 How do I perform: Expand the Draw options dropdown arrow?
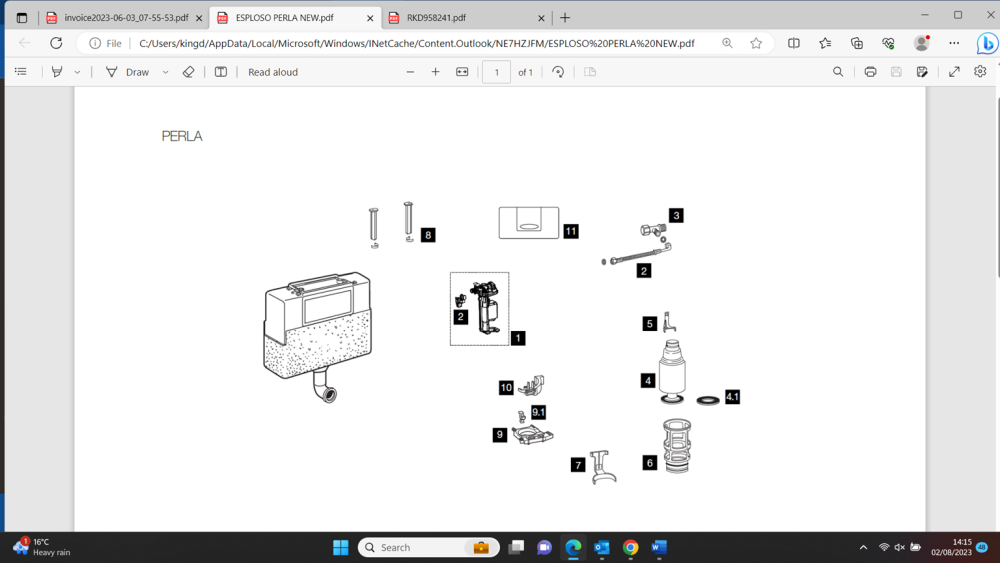[x=165, y=72]
